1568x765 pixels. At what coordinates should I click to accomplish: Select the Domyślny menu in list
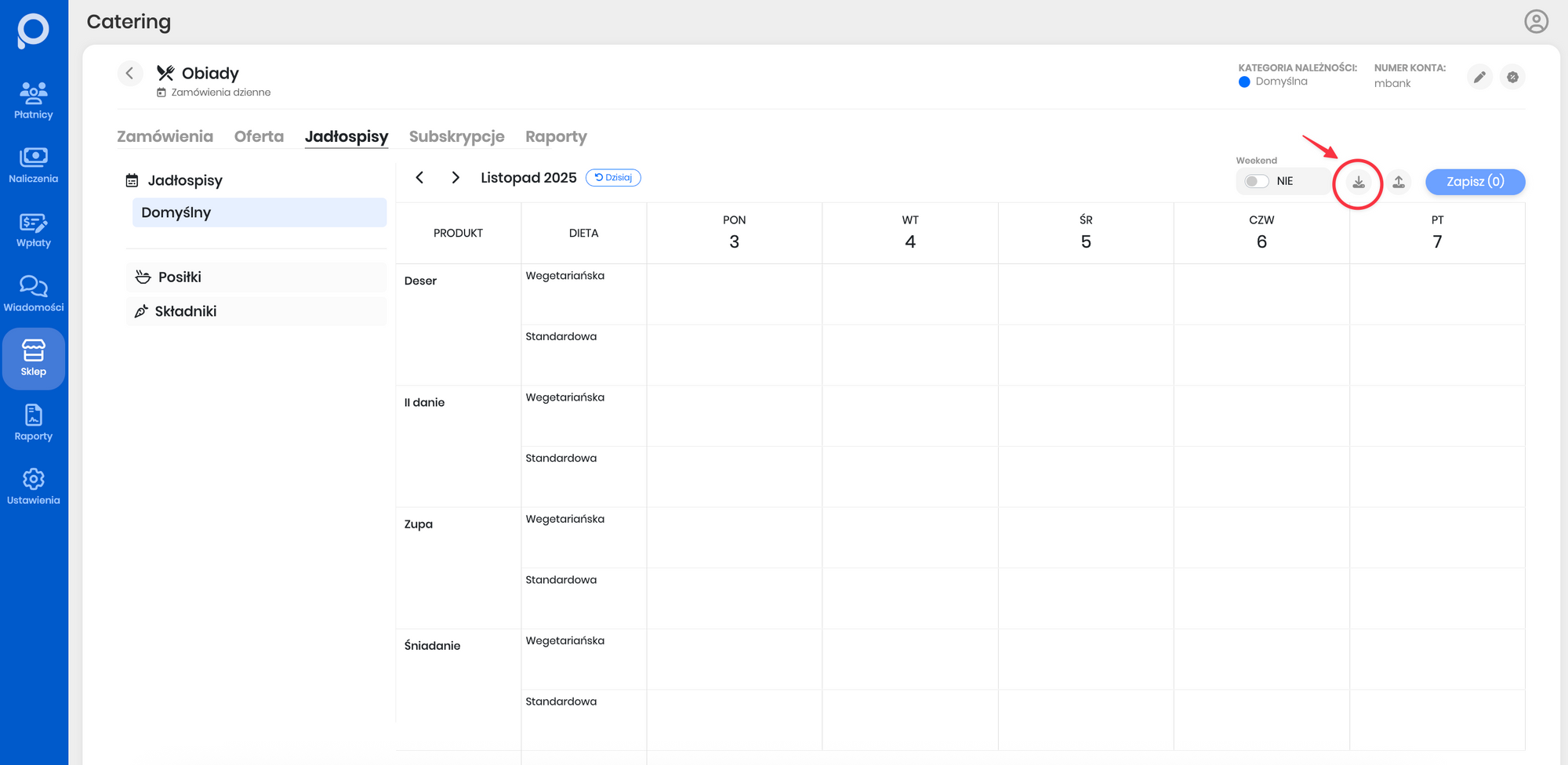[260, 212]
